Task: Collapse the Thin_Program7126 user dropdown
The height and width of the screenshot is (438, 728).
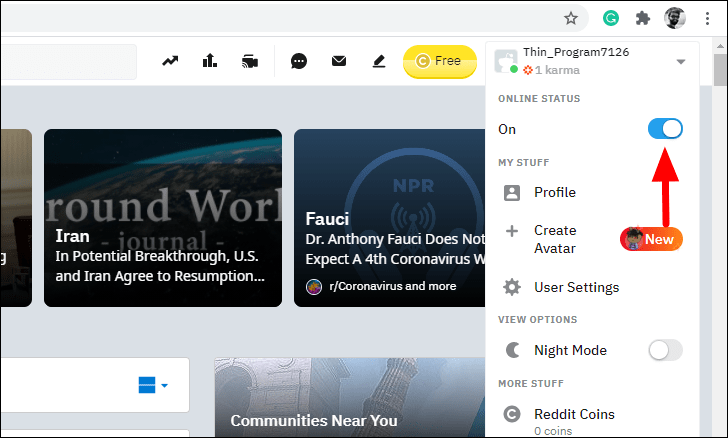Action: (681, 62)
